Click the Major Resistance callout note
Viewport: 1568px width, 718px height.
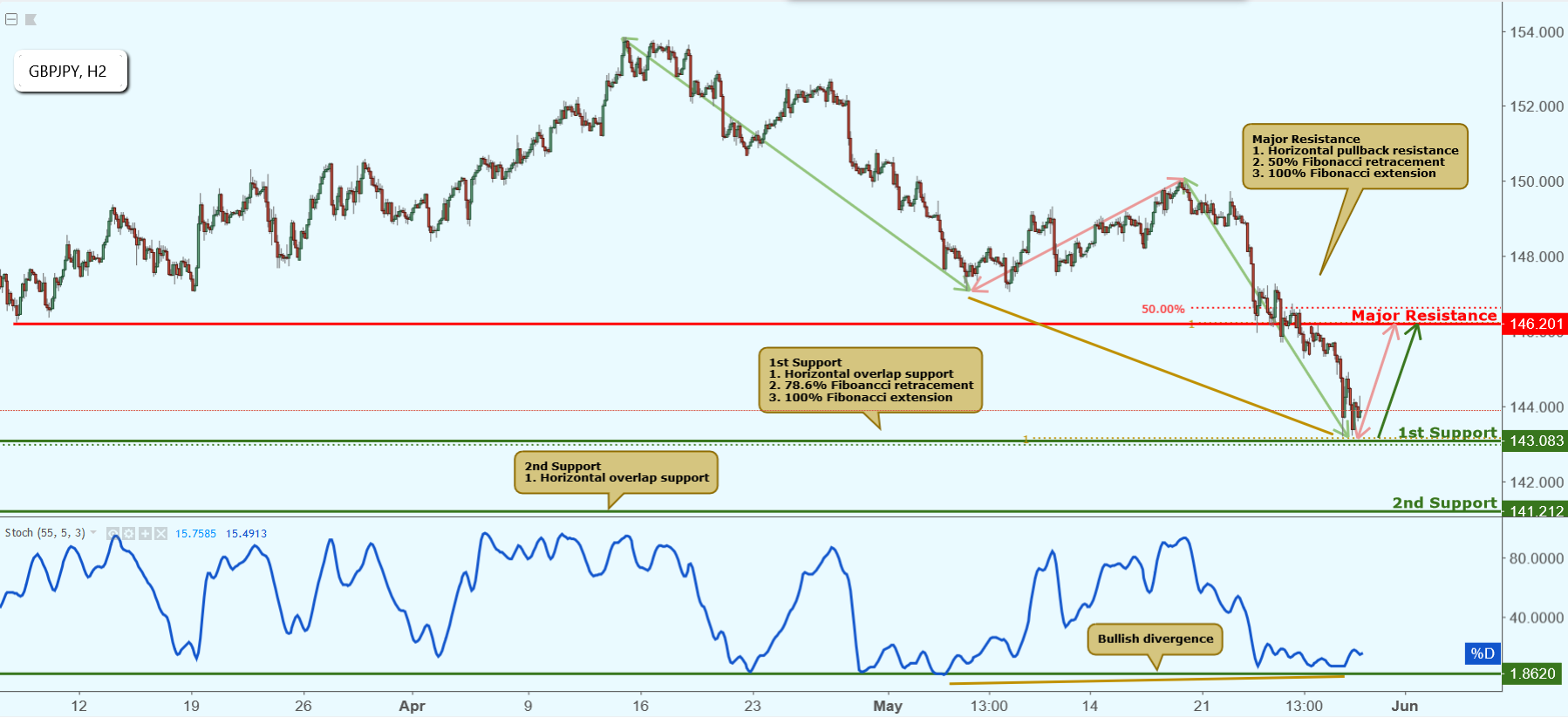1354,156
